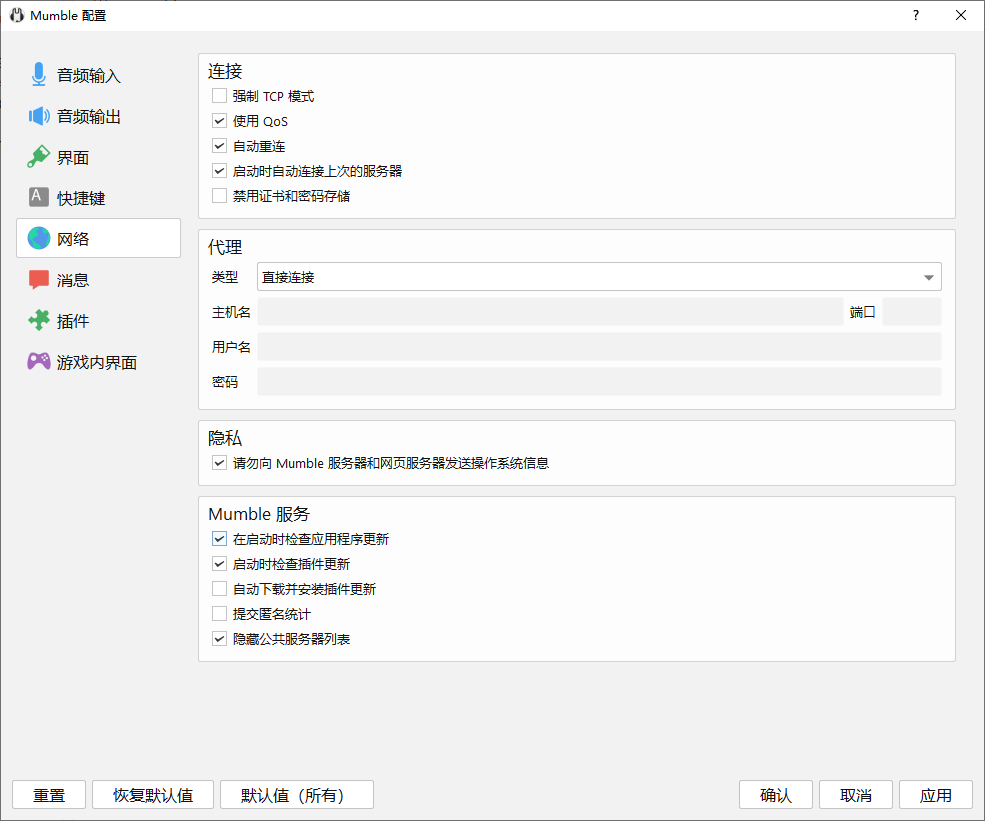
Task: Enable 提交匿名统计 checkbox
Action: pyautogui.click(x=220, y=614)
